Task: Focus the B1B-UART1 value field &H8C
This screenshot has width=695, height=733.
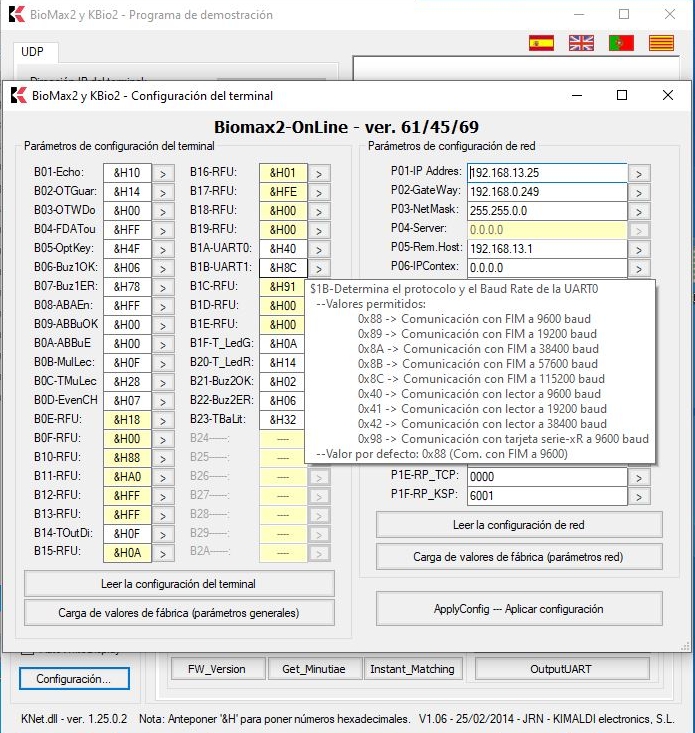Action: [x=283, y=268]
